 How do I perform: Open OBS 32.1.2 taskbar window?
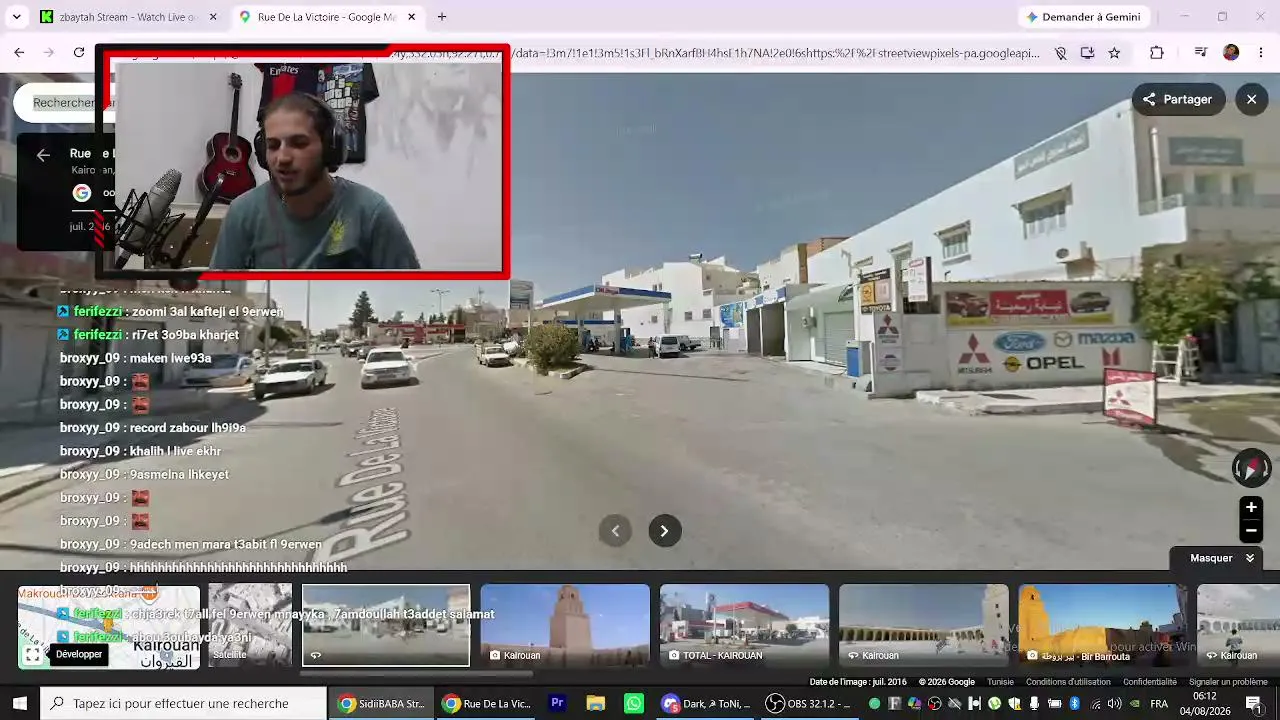(x=808, y=704)
